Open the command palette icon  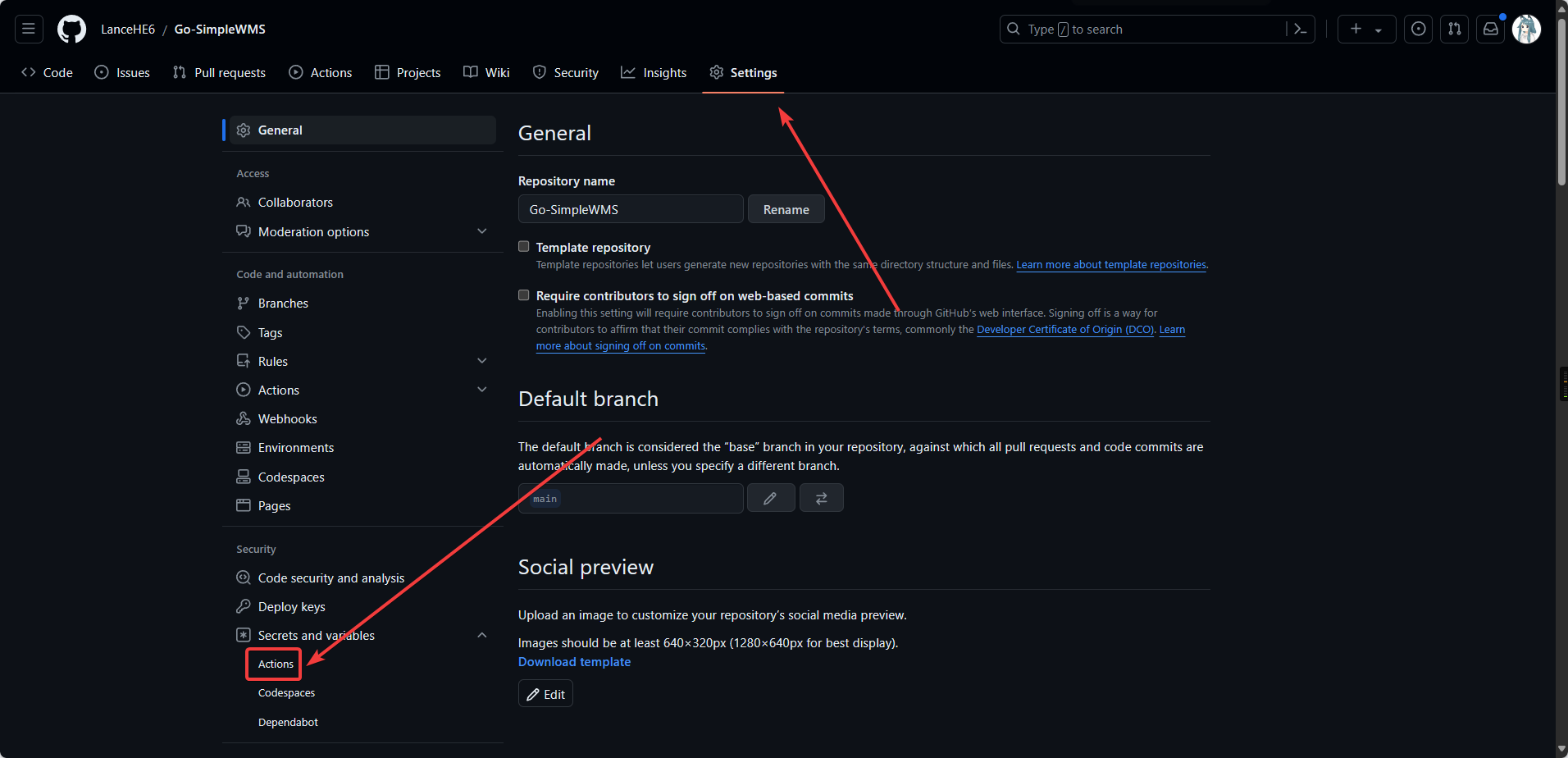(x=1300, y=30)
